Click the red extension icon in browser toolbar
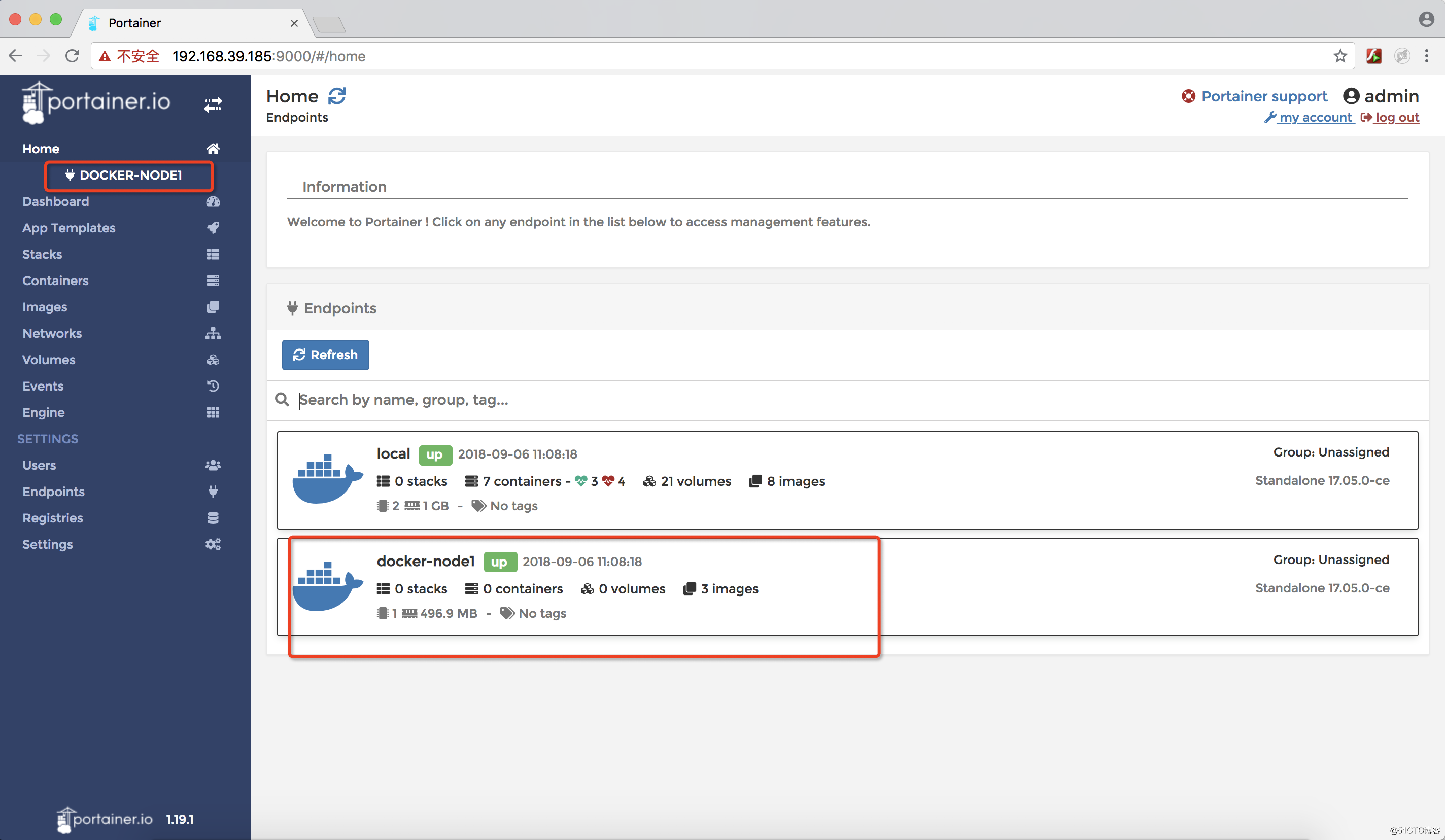This screenshot has width=1445, height=840. [x=1374, y=56]
